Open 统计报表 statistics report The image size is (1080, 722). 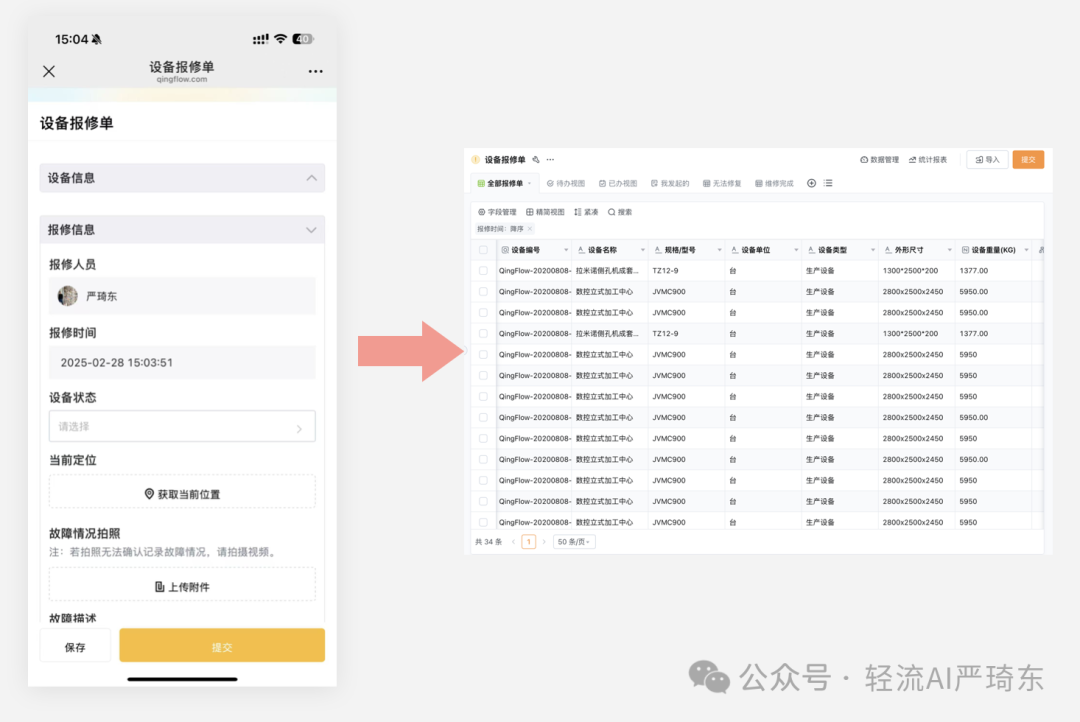(928, 160)
